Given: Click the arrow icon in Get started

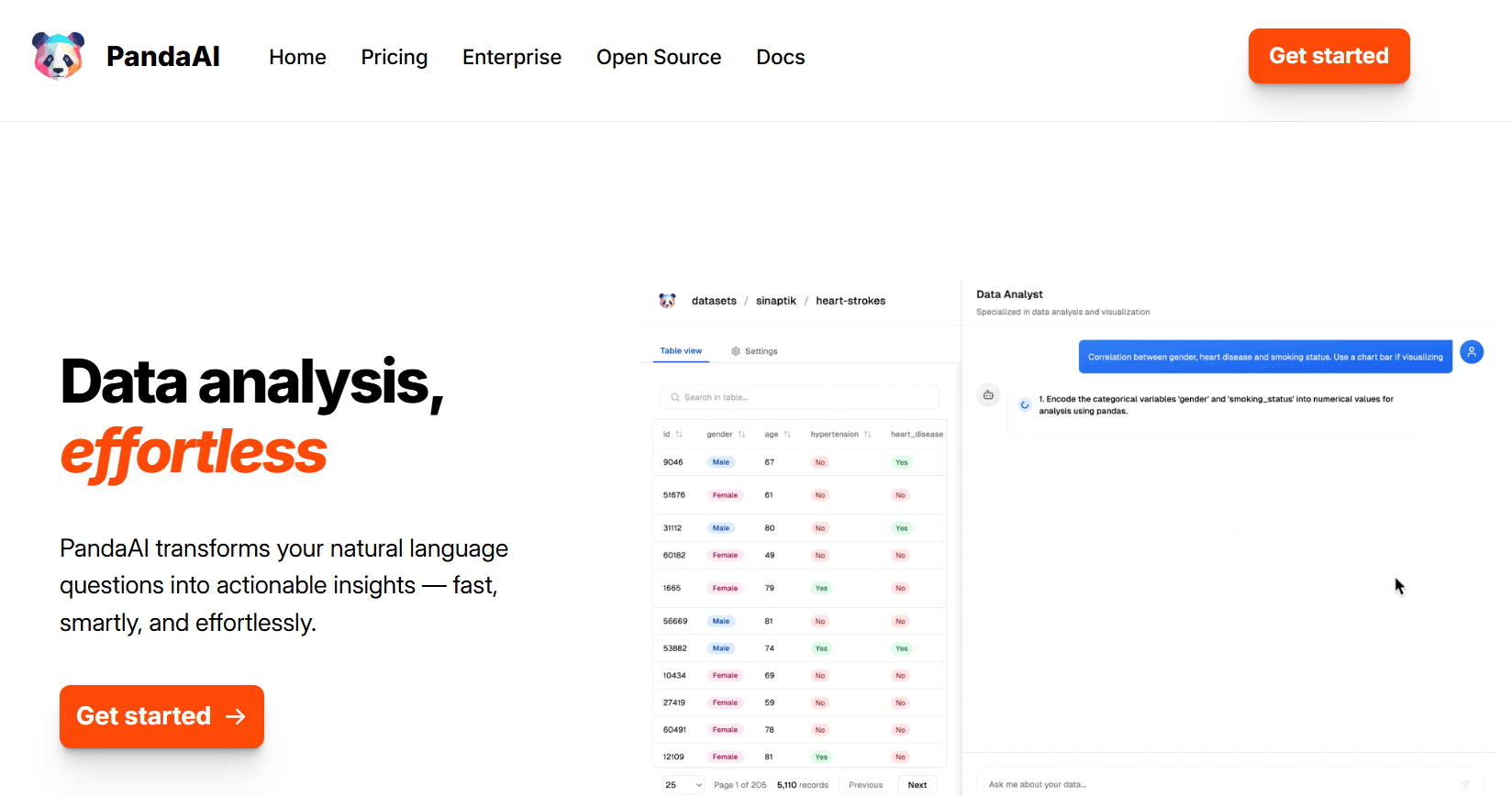Looking at the screenshot, I should (236, 716).
